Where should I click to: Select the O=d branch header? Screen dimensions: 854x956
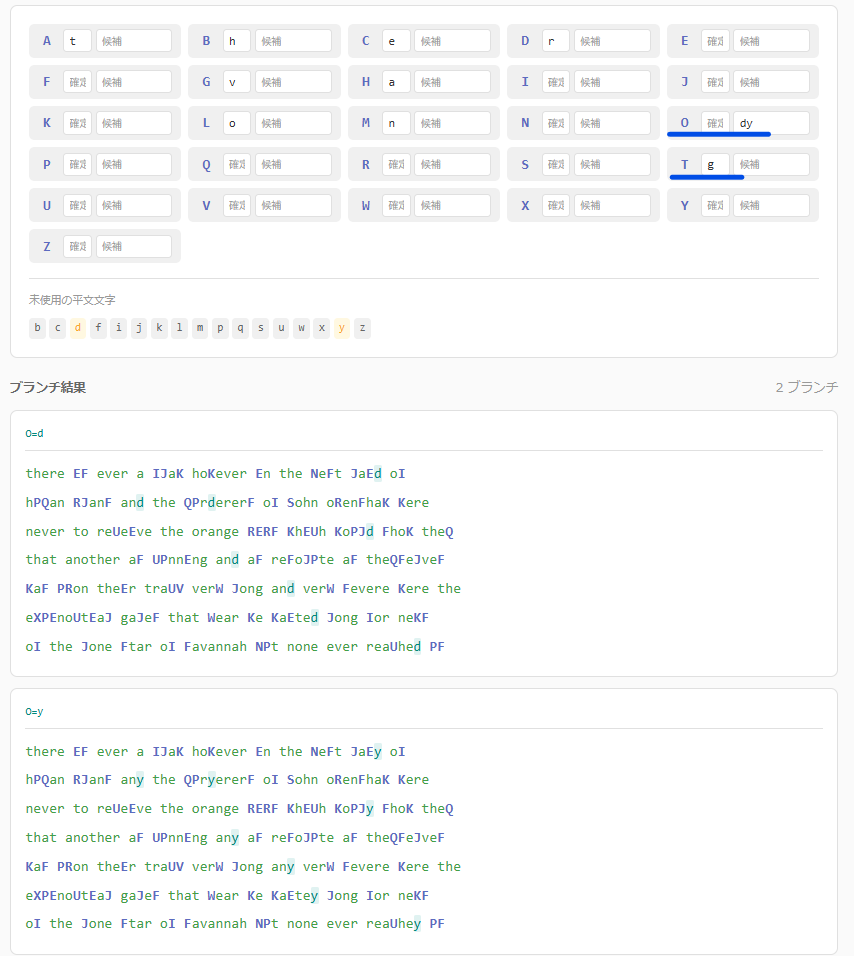coord(35,433)
